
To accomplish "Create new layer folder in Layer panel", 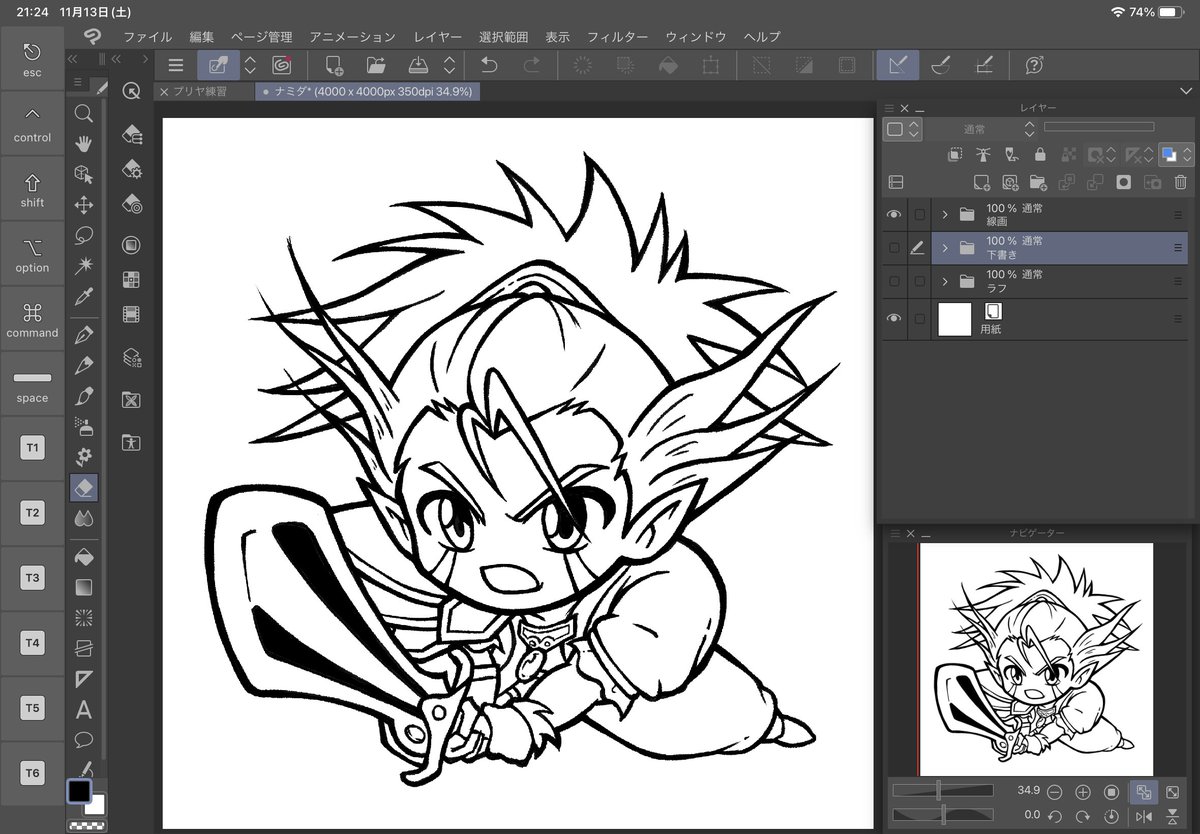I will (1037, 182).
